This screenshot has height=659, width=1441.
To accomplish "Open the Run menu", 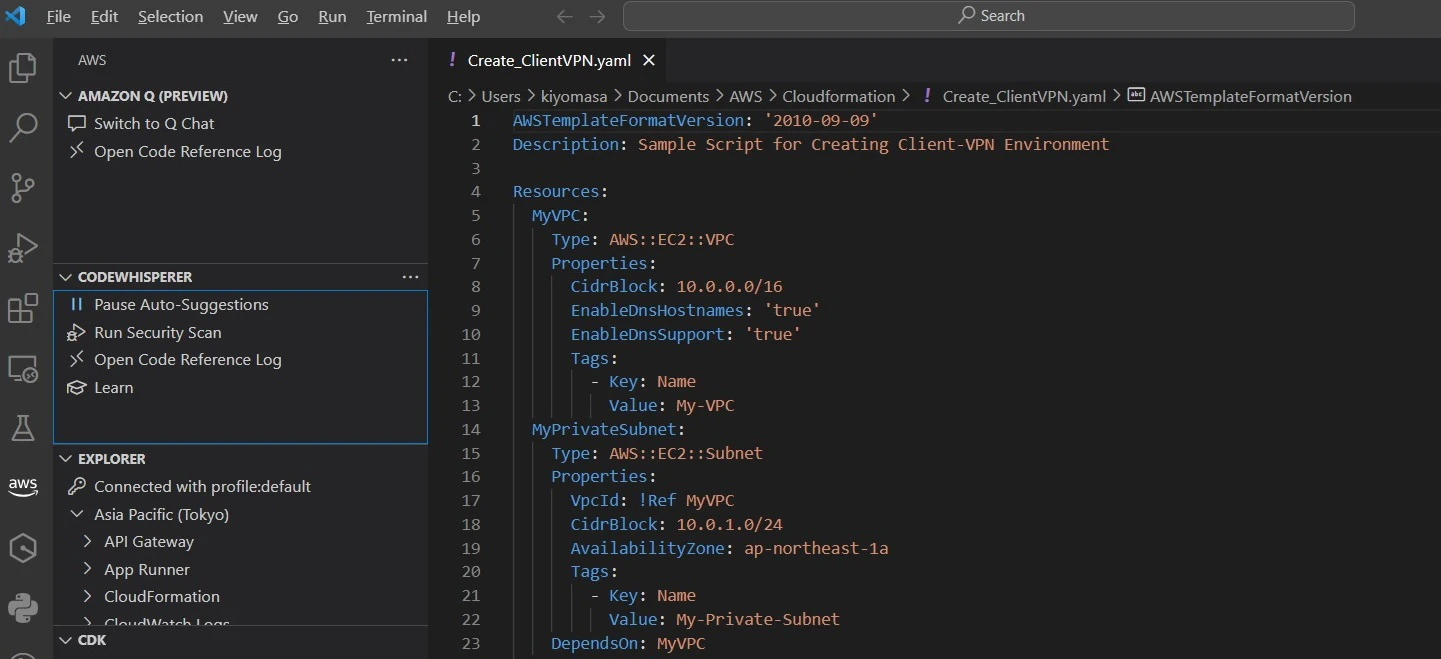I will point(332,16).
